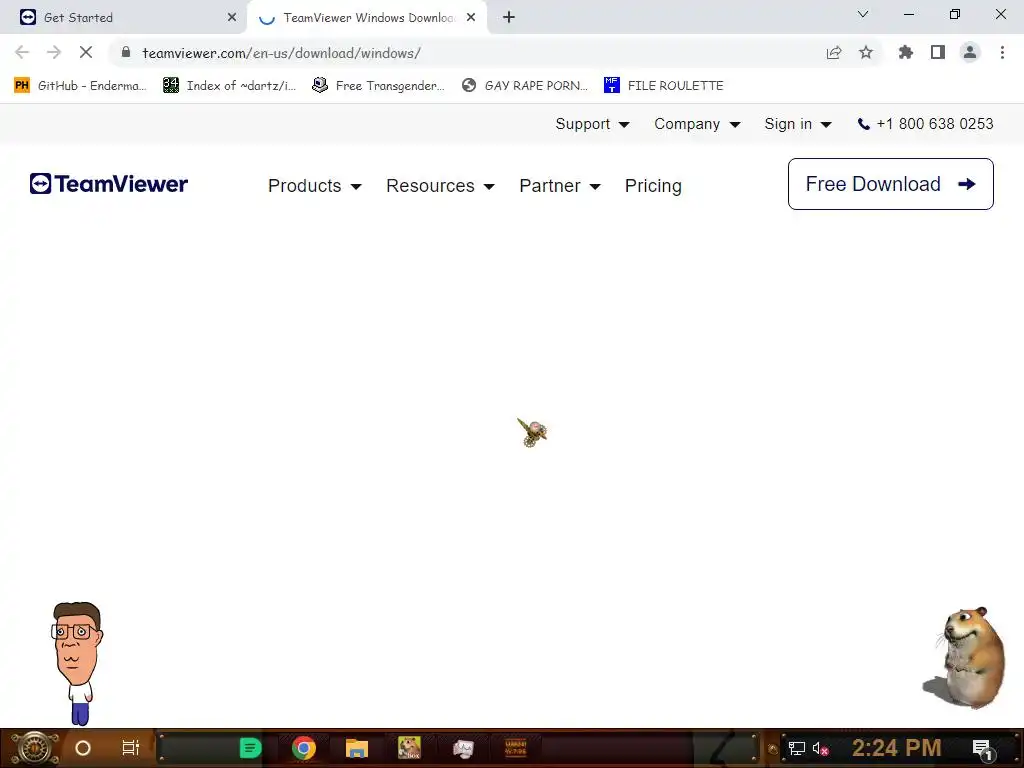This screenshot has height=768, width=1024.
Task: Open a new browser tab
Action: [509, 17]
